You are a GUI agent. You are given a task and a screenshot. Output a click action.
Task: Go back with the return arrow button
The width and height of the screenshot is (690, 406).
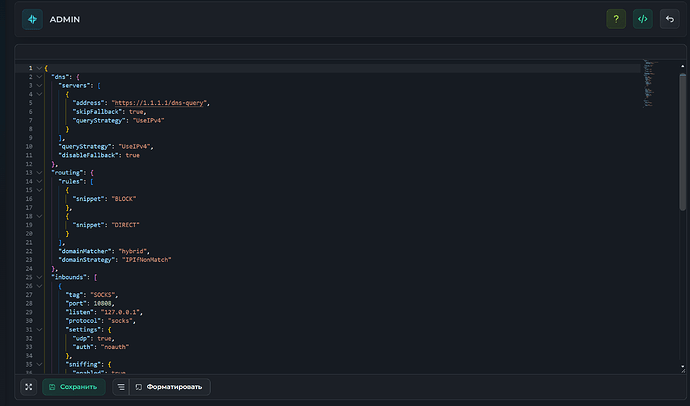tap(669, 19)
